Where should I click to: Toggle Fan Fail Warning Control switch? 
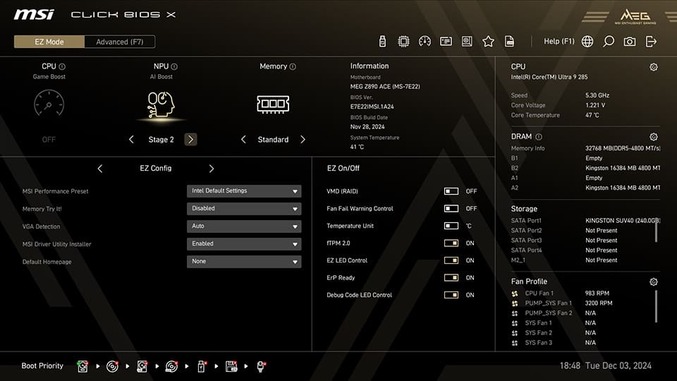point(451,208)
